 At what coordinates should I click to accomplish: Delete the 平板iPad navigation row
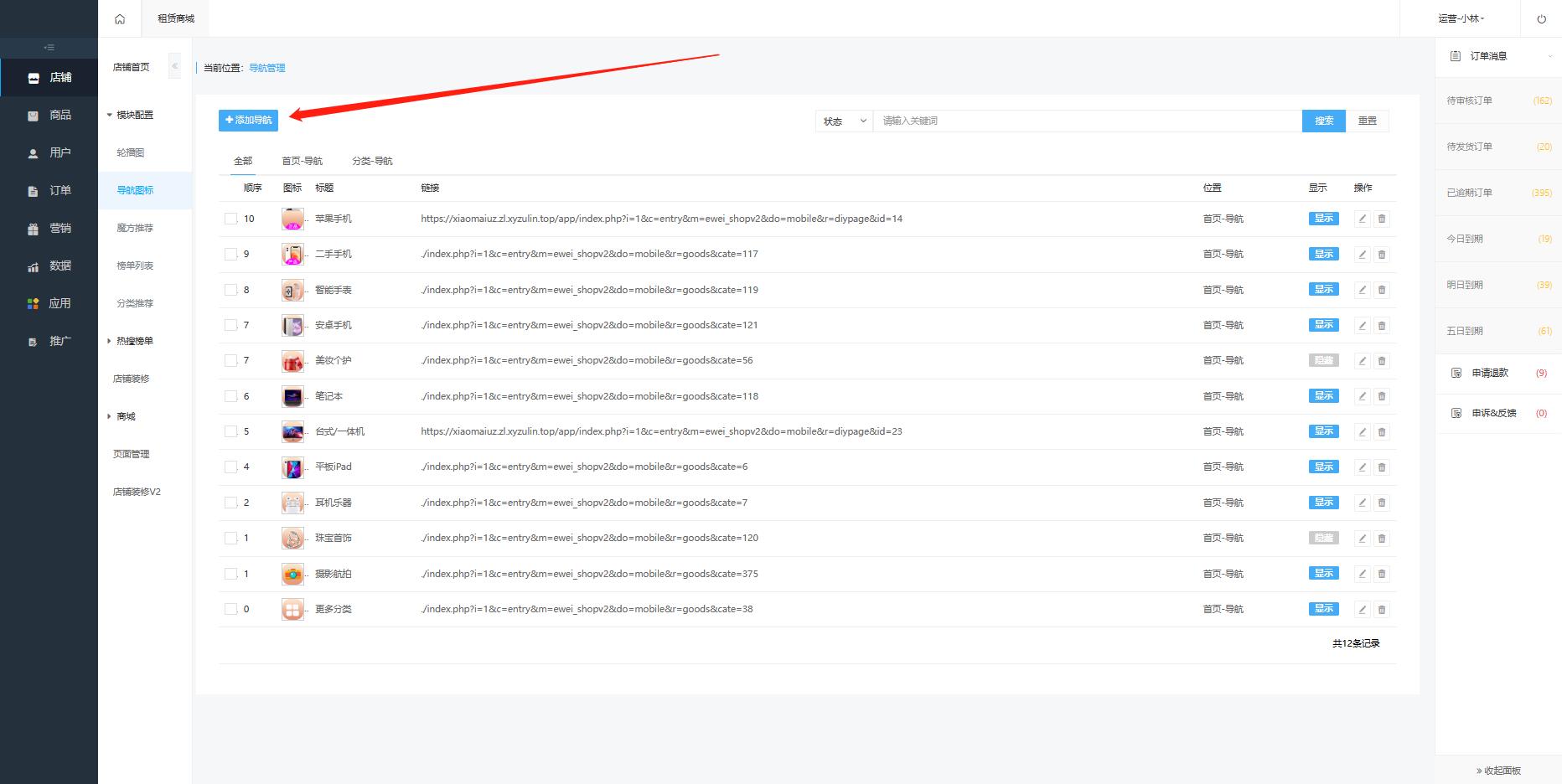point(1382,467)
